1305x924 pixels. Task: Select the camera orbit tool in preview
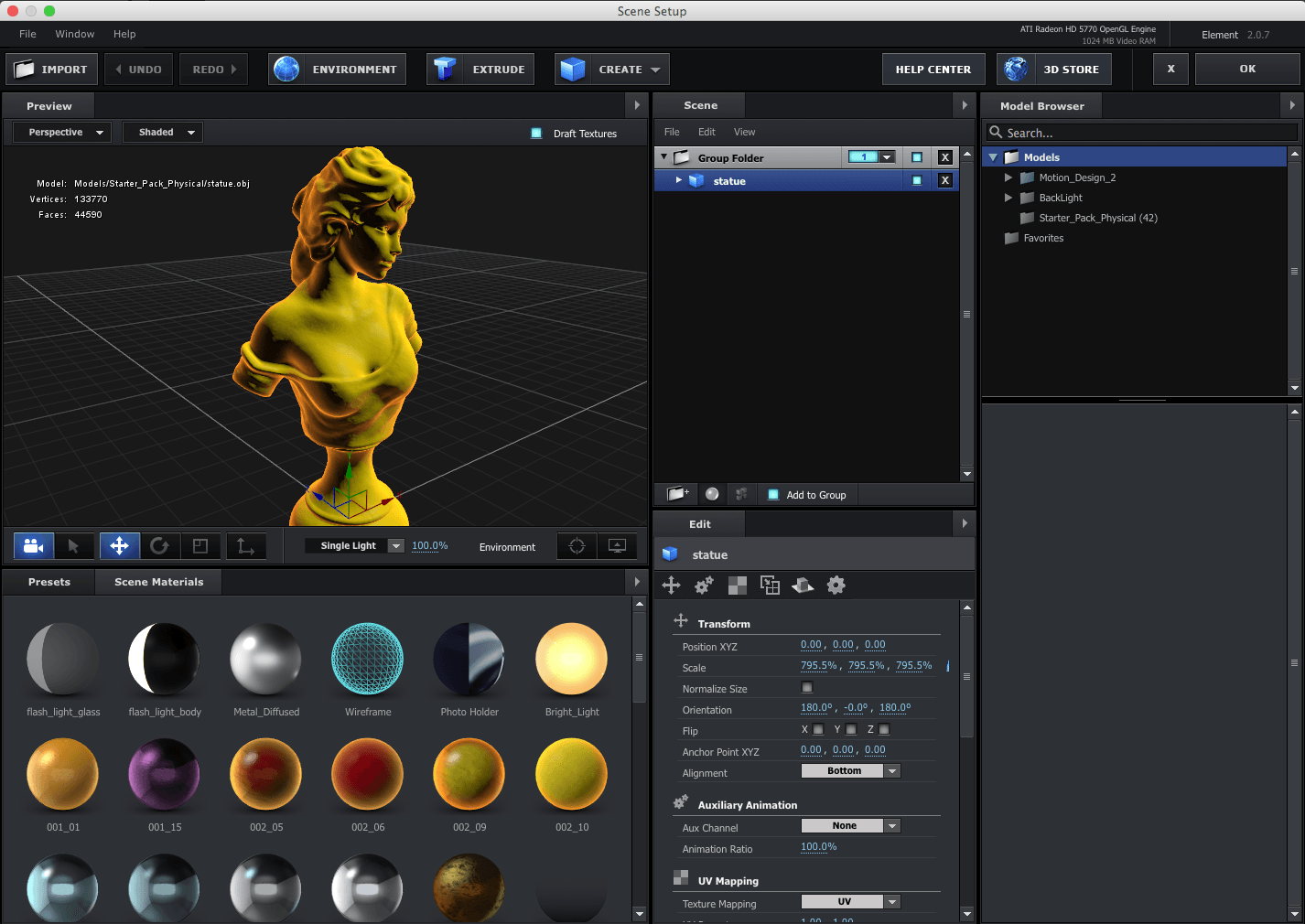pos(34,546)
